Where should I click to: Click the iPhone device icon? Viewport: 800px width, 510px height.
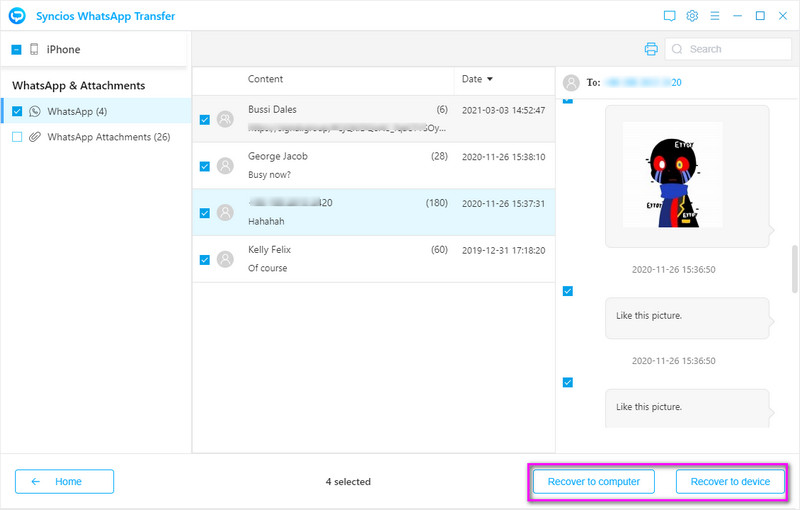tap(34, 49)
